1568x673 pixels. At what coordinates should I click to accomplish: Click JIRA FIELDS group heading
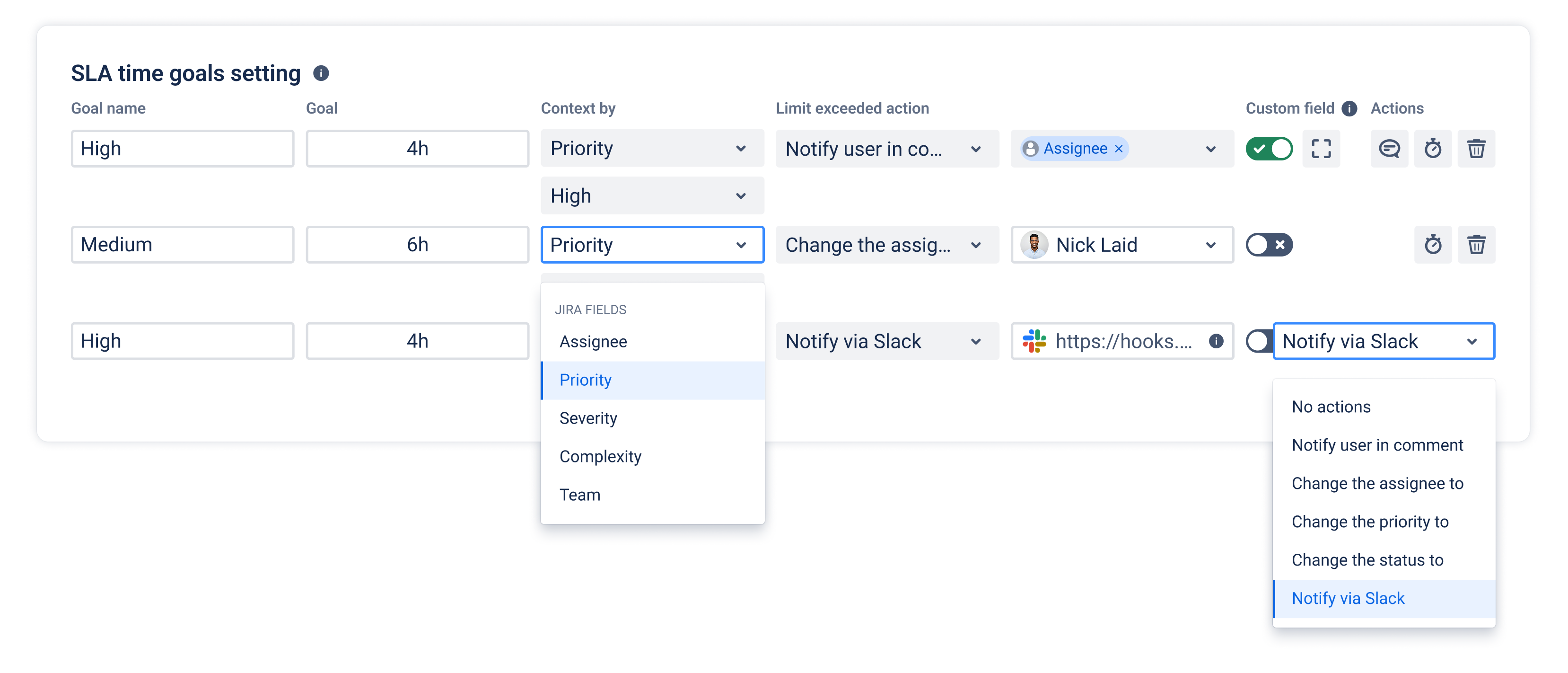(590, 310)
